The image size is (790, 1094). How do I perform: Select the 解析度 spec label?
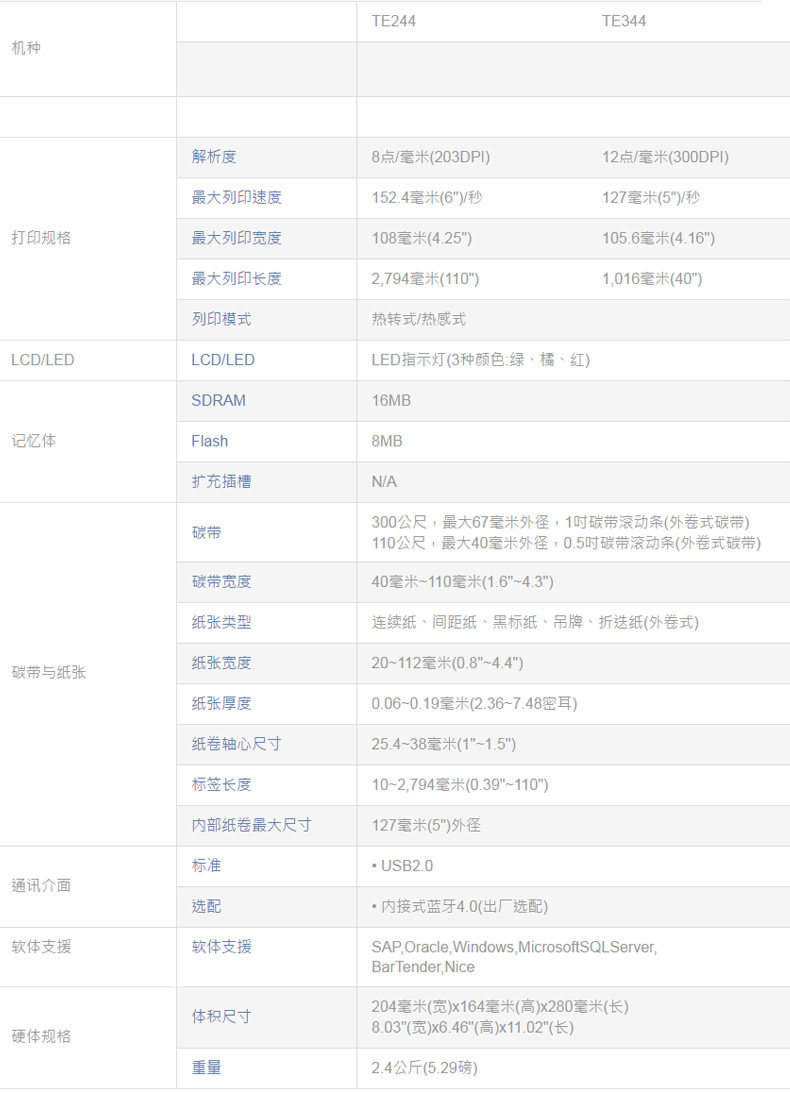coord(214,156)
